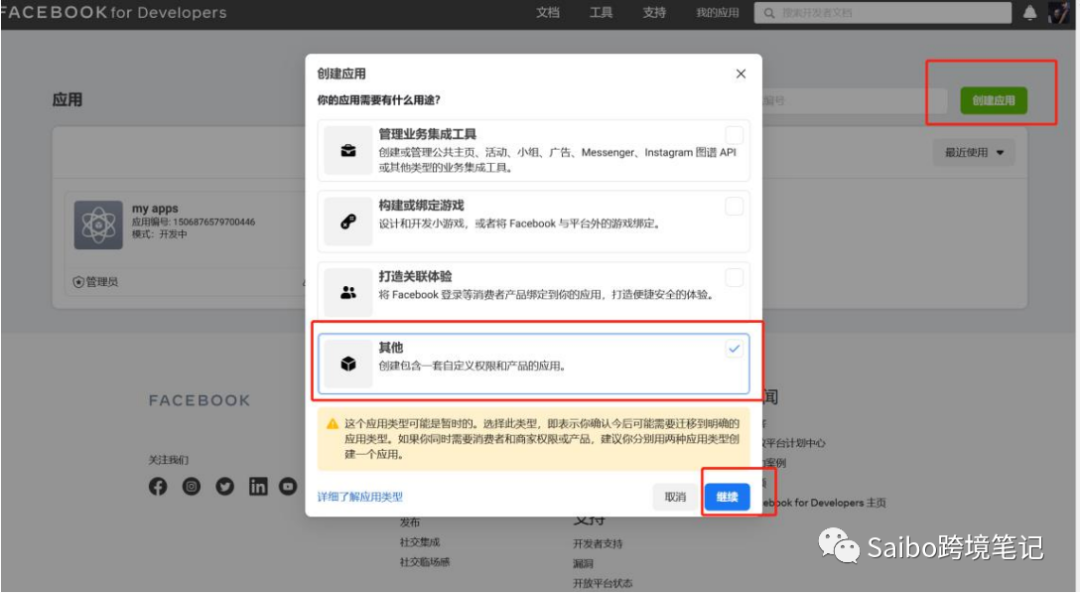1080x596 pixels.
Task: Check the 管理业务集成工具 checkbox
Action: coord(736,134)
